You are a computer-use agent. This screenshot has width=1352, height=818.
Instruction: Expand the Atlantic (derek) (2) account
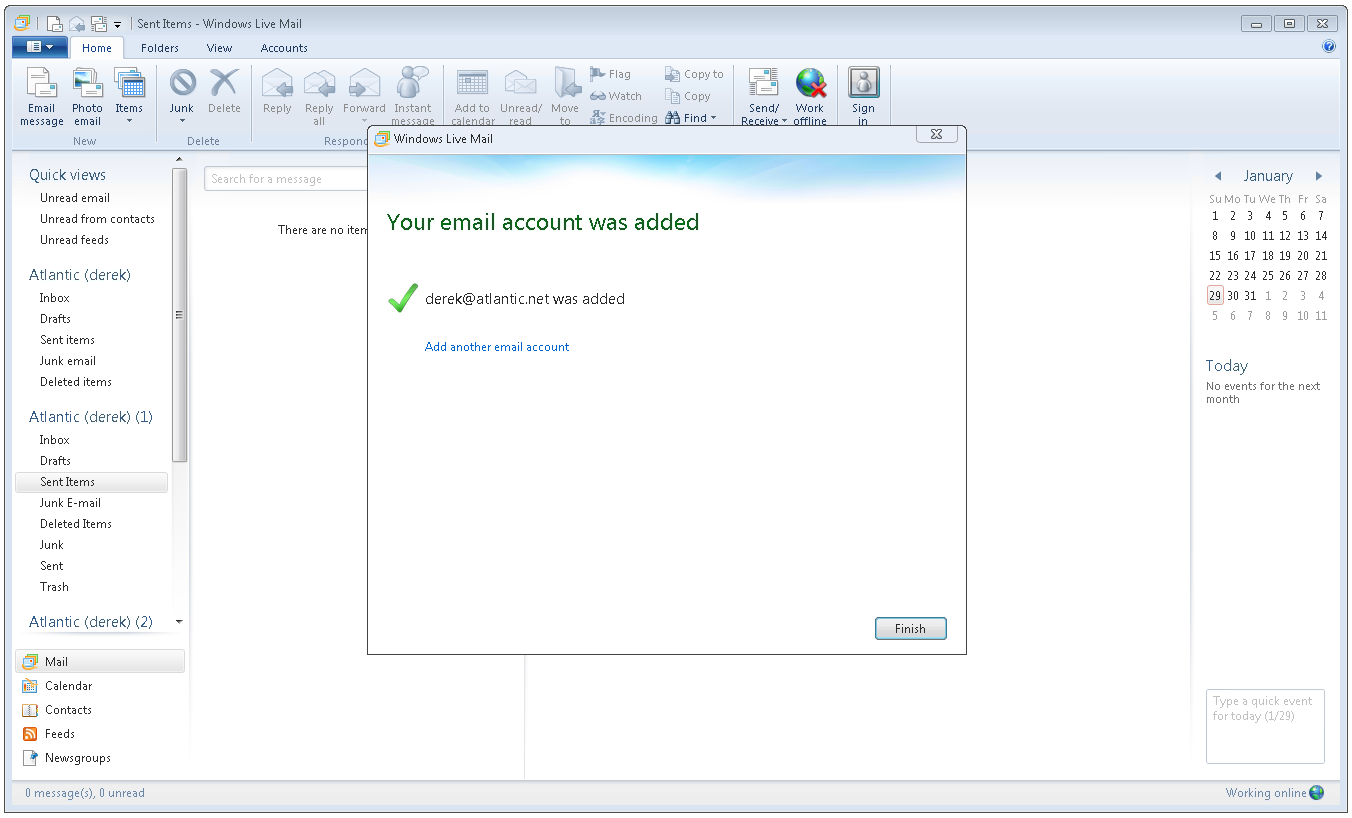(91, 622)
